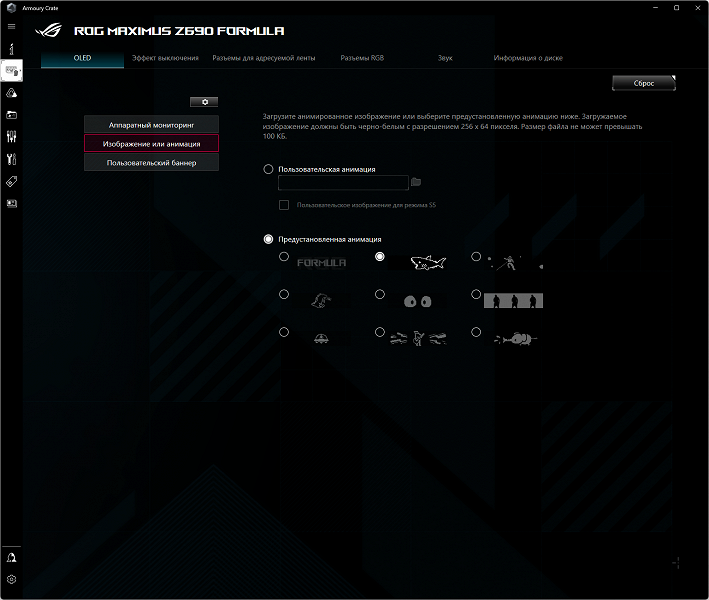Choose the samurai preset animation radio
The height and width of the screenshot is (600, 709).
(x=476, y=256)
